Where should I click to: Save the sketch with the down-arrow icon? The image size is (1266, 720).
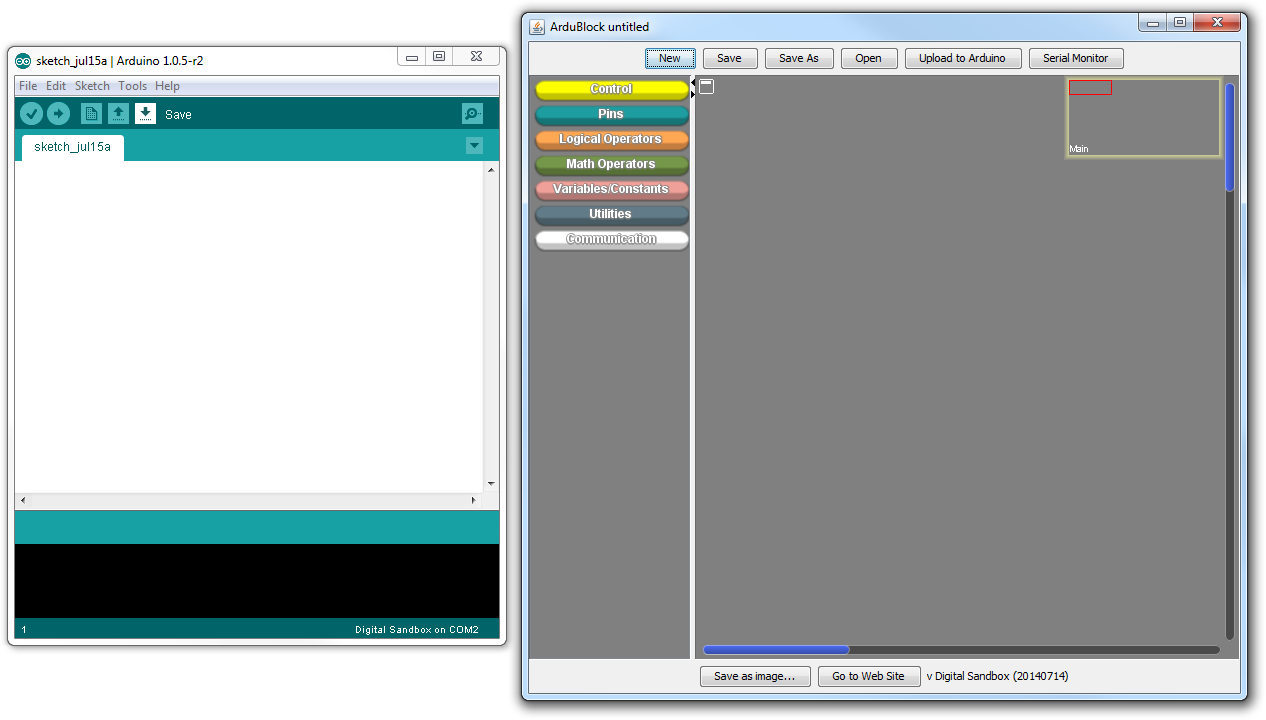tap(145, 114)
